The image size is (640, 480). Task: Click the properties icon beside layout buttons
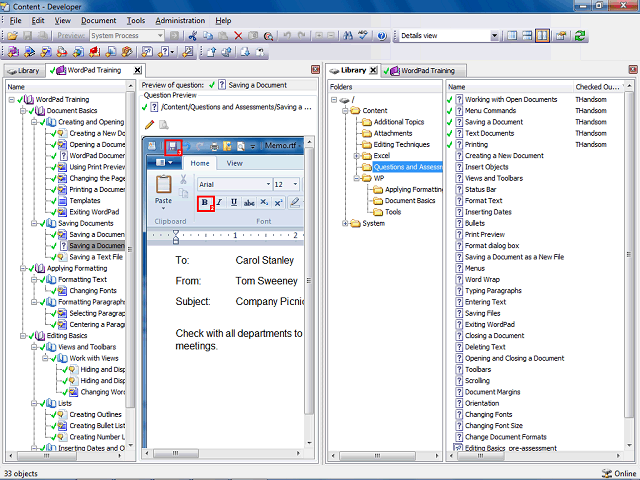(x=561, y=36)
